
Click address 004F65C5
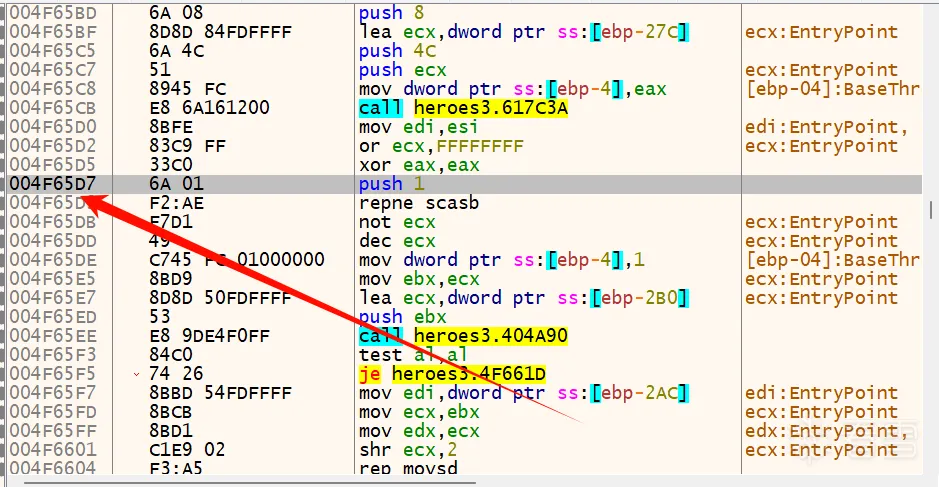[x=53, y=51]
